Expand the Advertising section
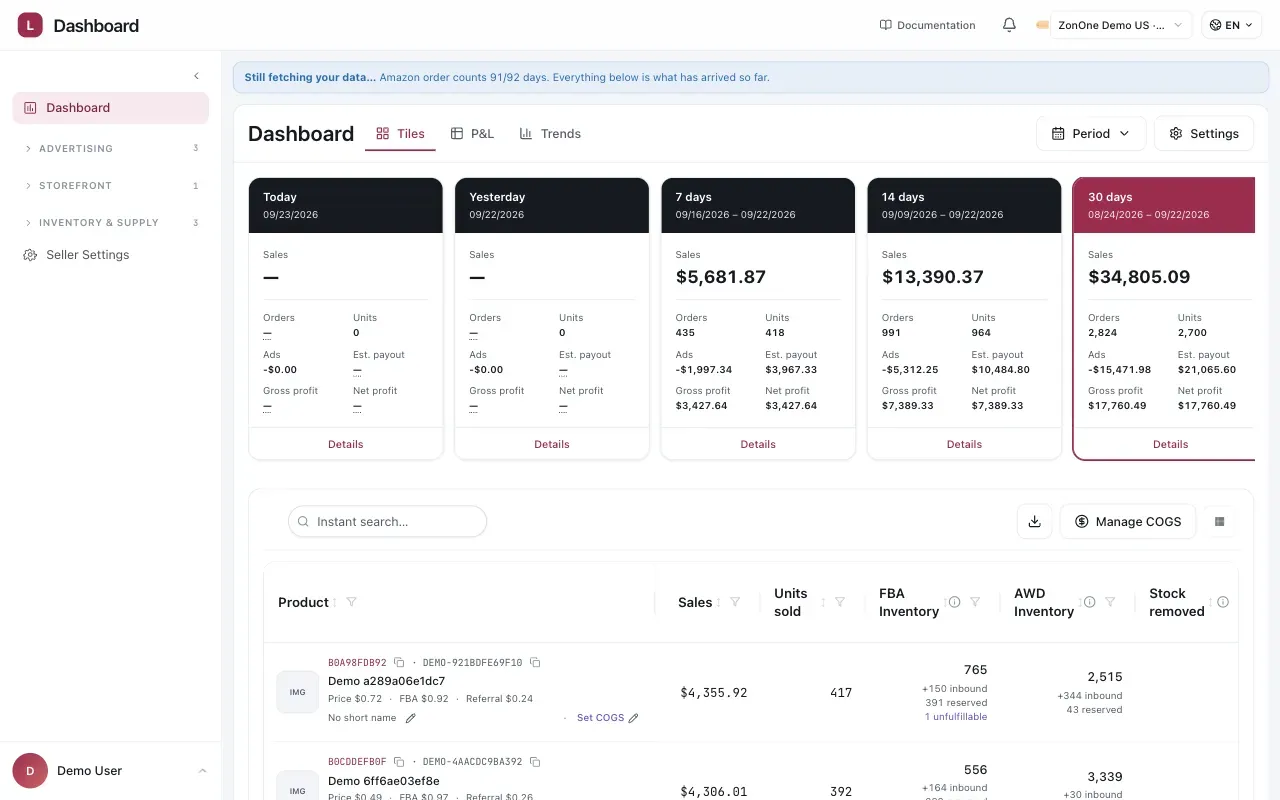This screenshot has width=1280, height=800. 111,148
